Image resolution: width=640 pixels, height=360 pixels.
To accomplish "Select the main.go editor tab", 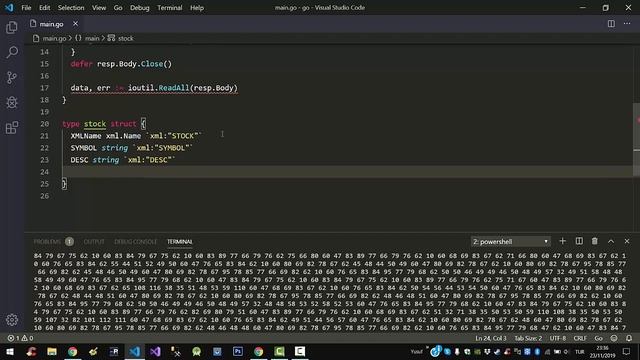I will coord(55,24).
